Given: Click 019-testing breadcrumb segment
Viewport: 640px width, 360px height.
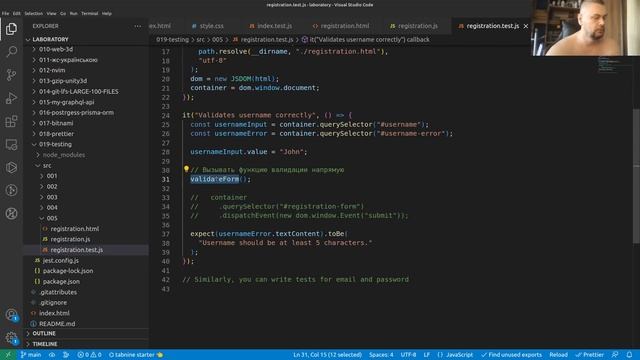Looking at the screenshot, I should click(172, 40).
